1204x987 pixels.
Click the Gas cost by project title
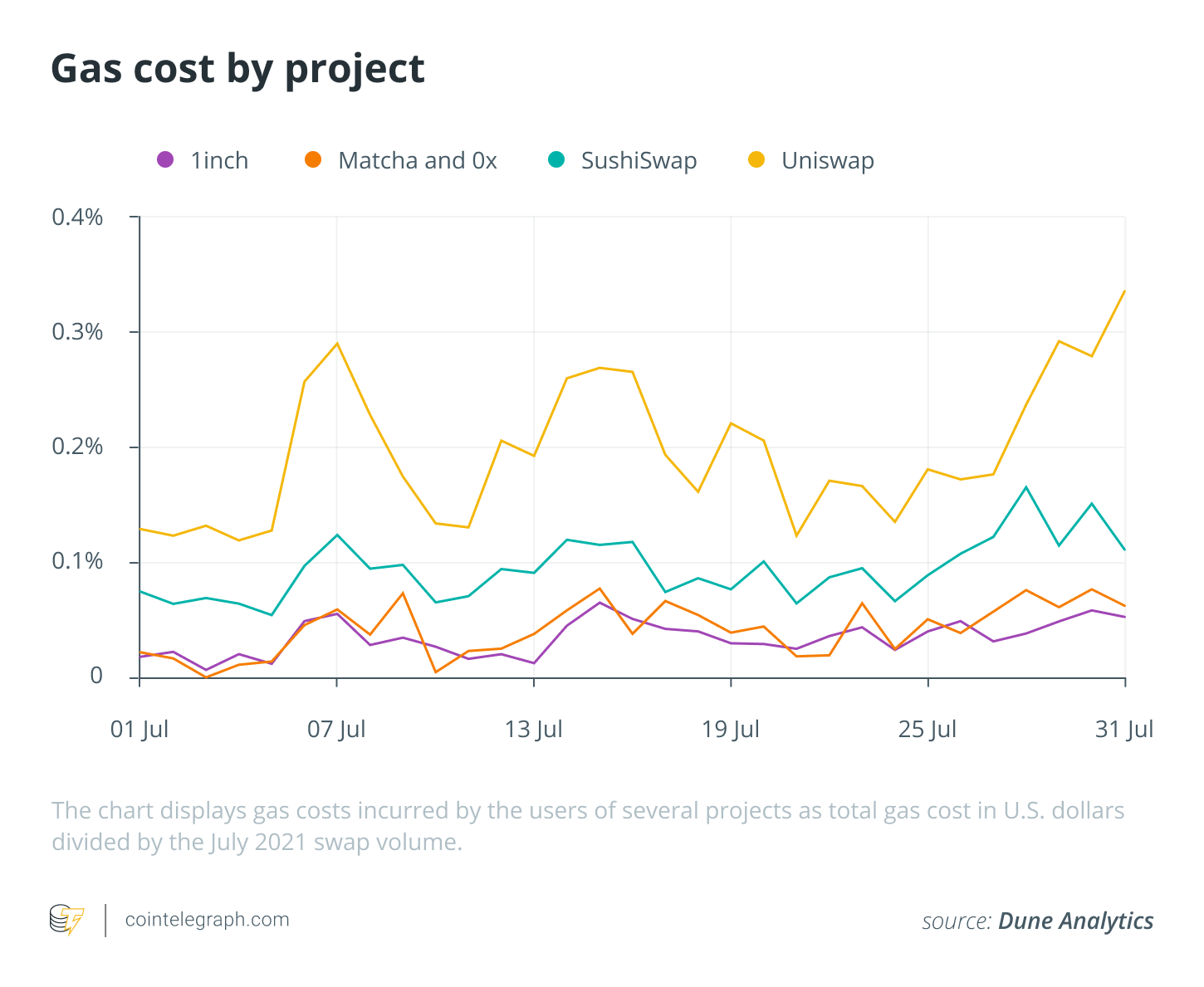point(238,69)
